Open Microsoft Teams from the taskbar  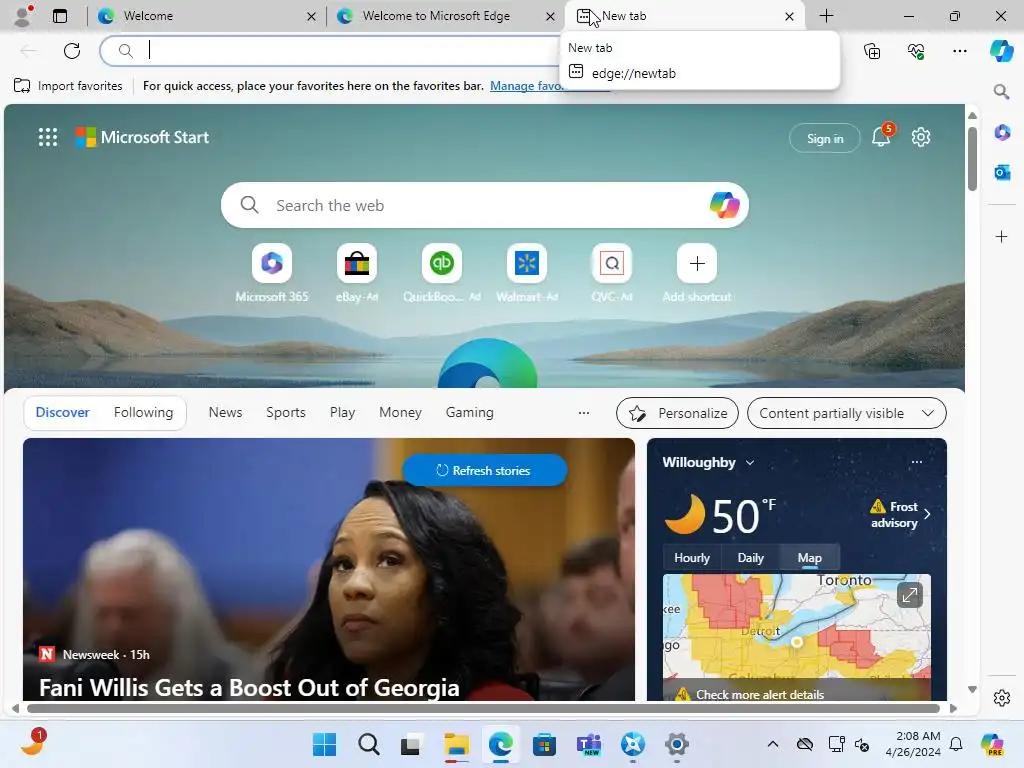(x=588, y=744)
